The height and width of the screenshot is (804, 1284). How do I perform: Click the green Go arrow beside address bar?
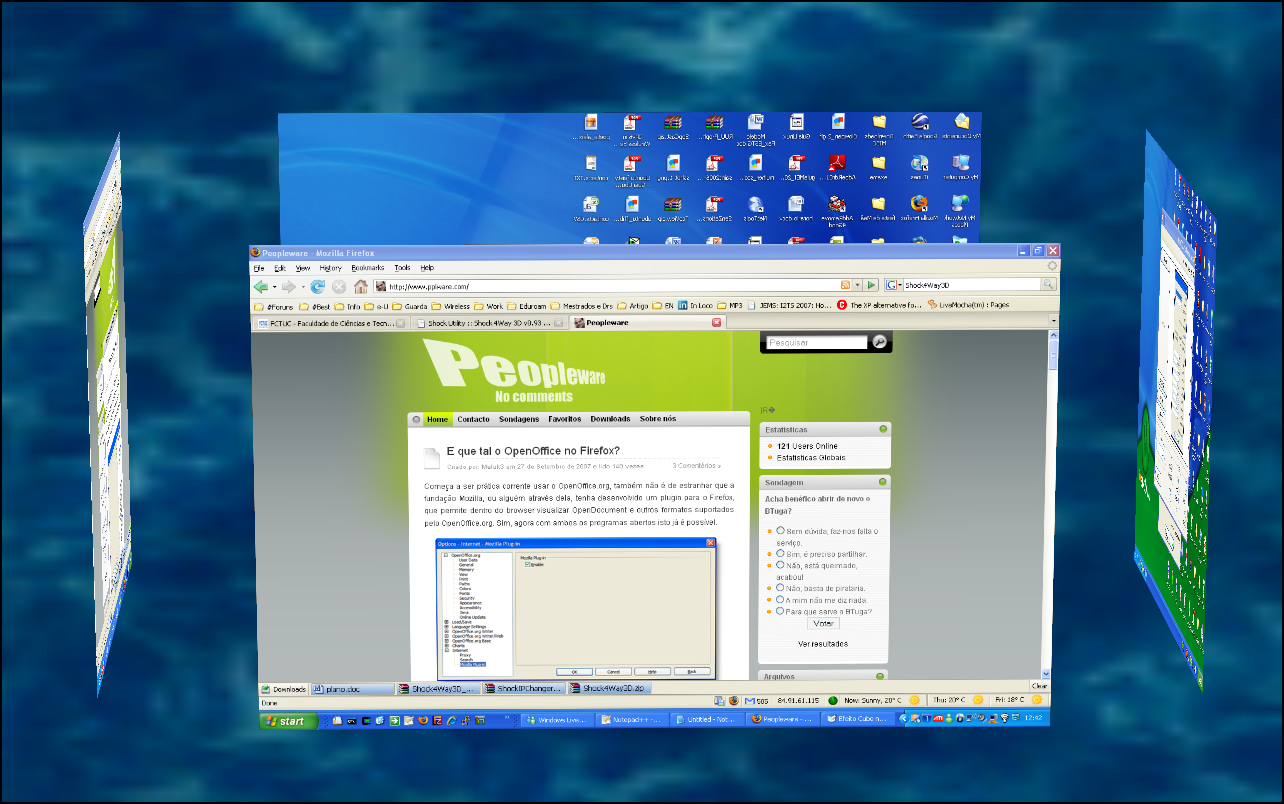point(872,286)
